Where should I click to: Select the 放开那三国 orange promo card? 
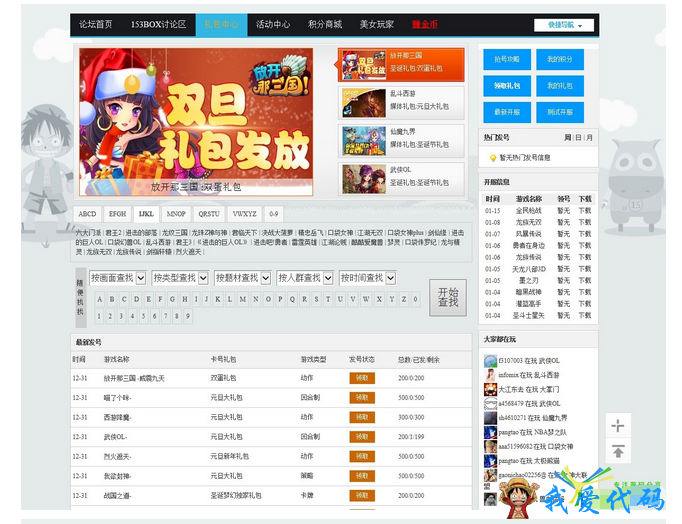tap(401, 65)
